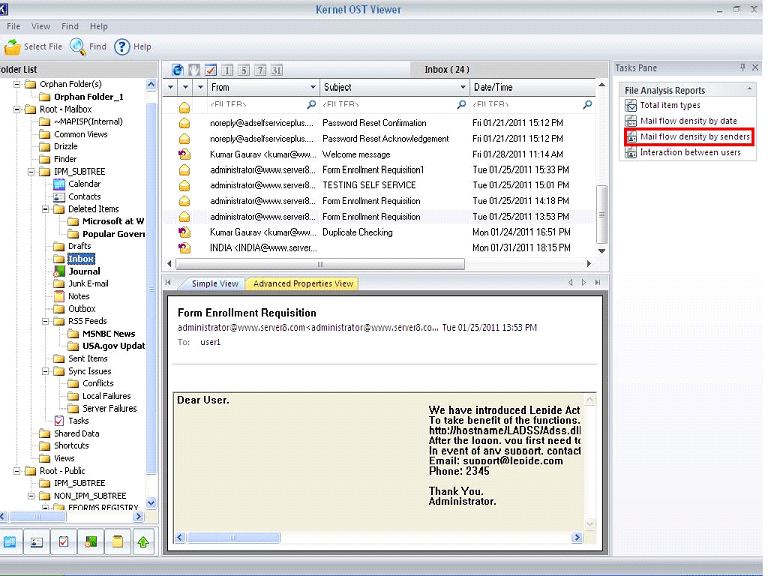The width and height of the screenshot is (768, 576).
Task: Open Total item types report
Action: click(x=670, y=105)
